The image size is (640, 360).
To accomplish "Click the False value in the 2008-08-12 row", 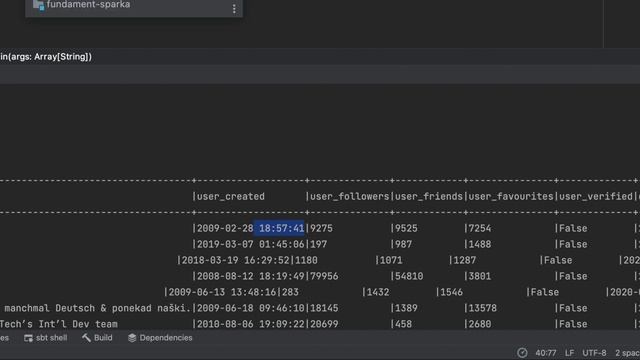I will 573,276.
